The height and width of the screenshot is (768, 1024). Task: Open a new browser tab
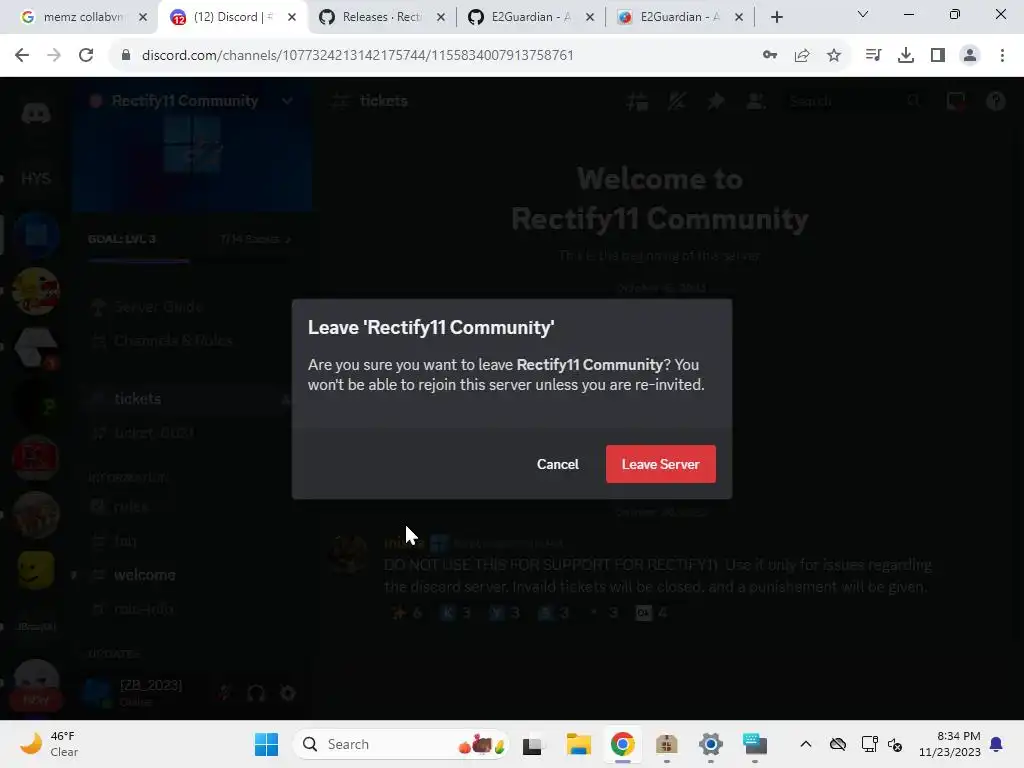coord(776,18)
